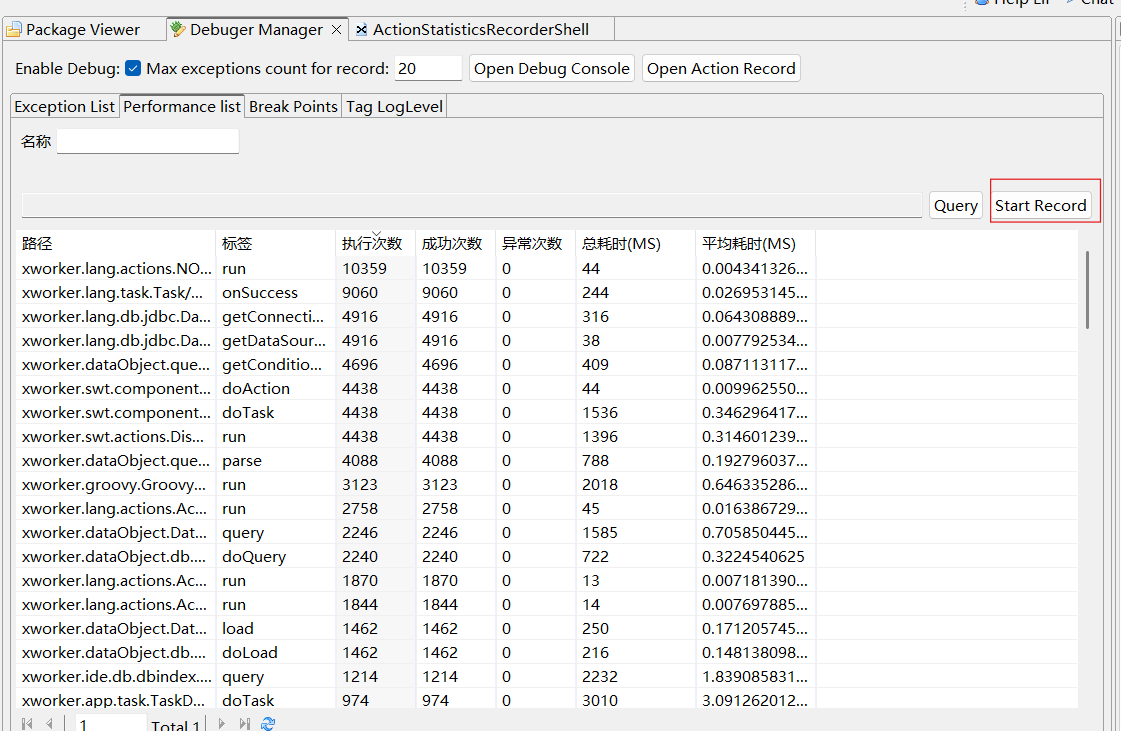
Task: Click total time value 1536
Action: coord(600,413)
